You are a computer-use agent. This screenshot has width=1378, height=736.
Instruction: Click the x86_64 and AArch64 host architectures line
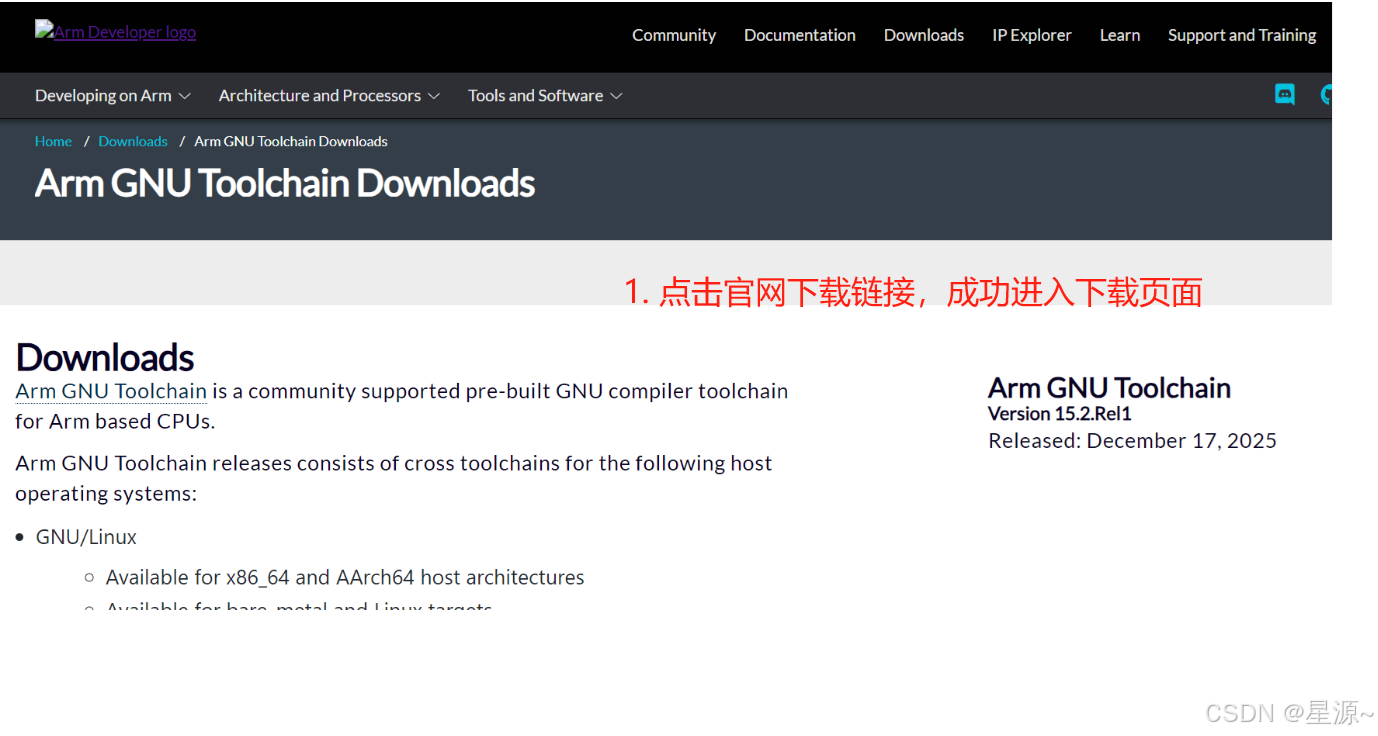[345, 577]
